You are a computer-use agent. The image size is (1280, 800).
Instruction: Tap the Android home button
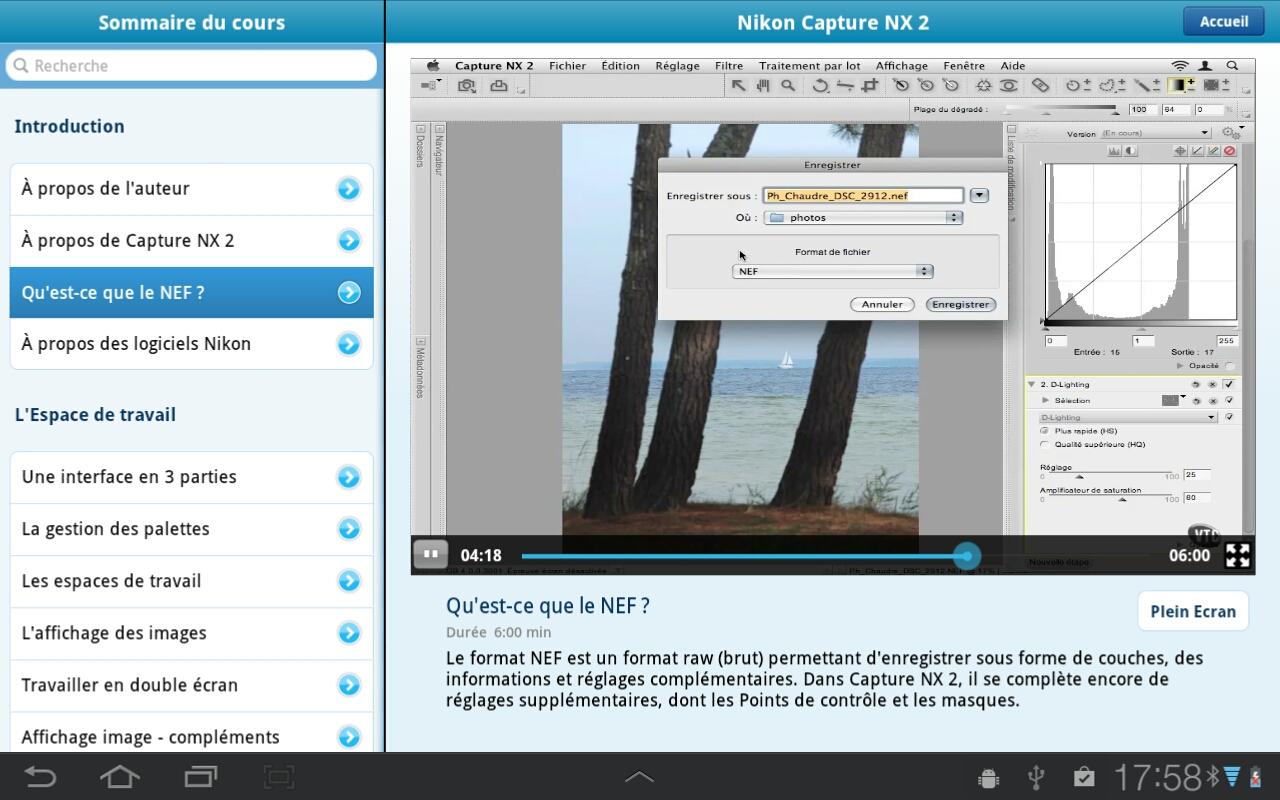pos(119,777)
